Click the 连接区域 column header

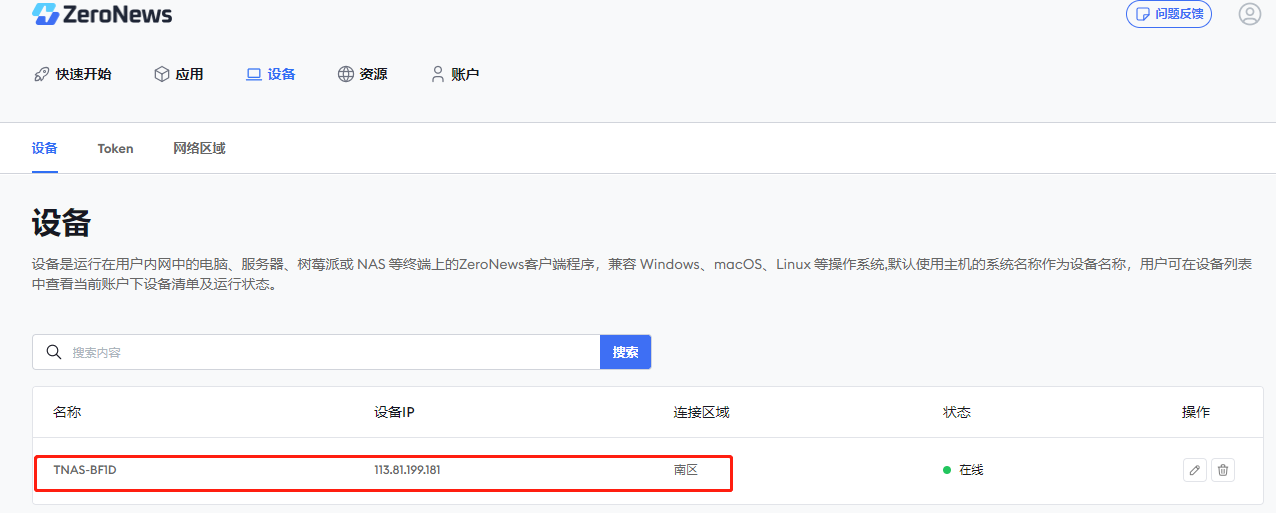click(701, 412)
